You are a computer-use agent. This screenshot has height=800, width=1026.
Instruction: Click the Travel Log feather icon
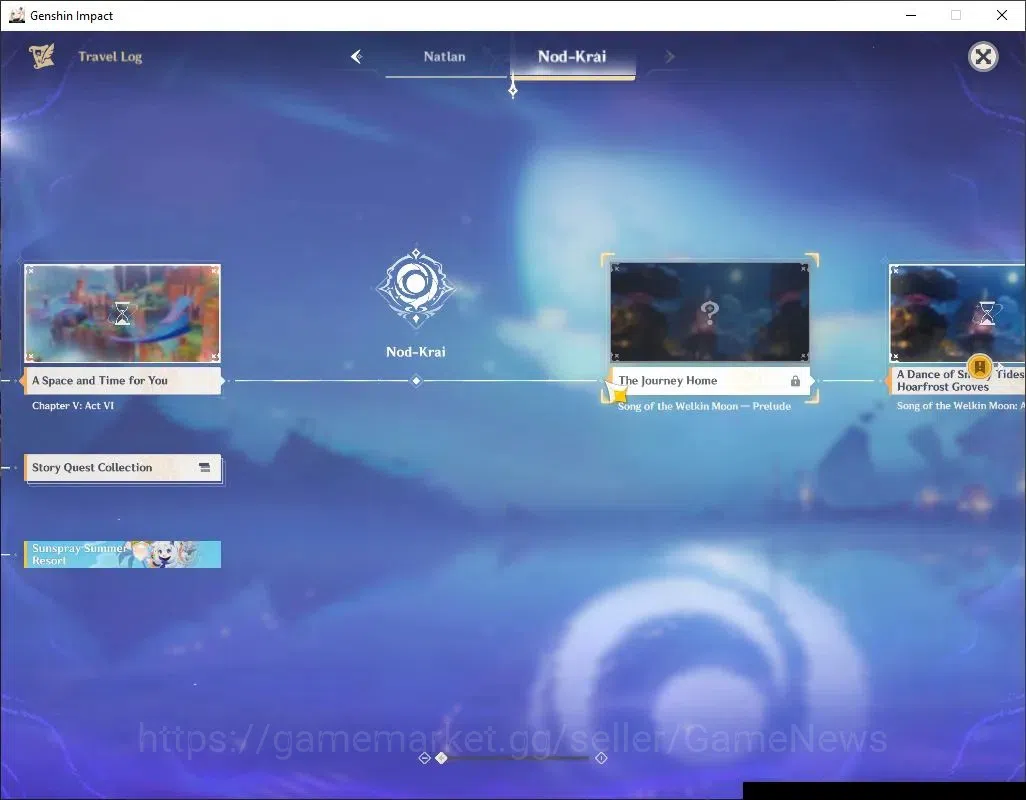(42, 56)
